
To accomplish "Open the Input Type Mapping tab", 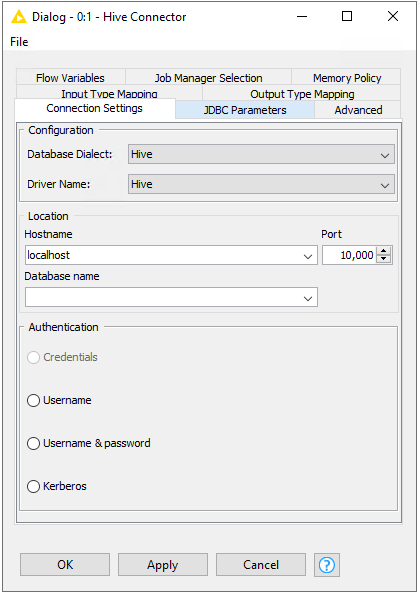I will [x=109, y=93].
